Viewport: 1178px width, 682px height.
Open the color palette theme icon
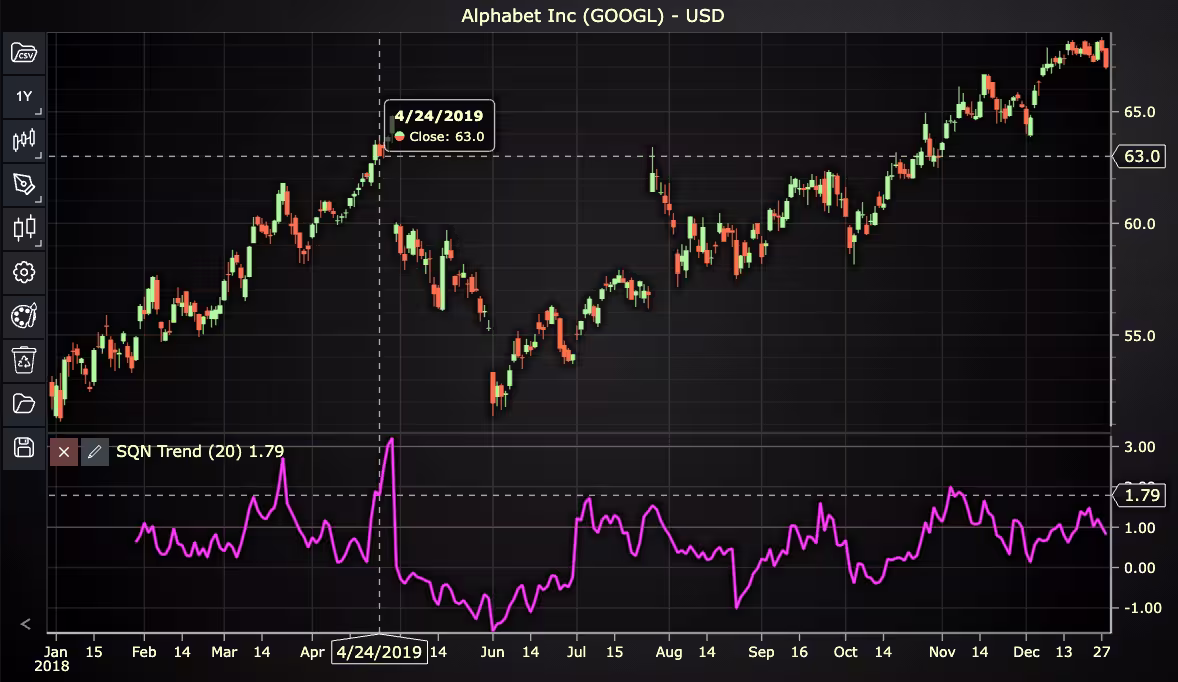click(x=24, y=315)
